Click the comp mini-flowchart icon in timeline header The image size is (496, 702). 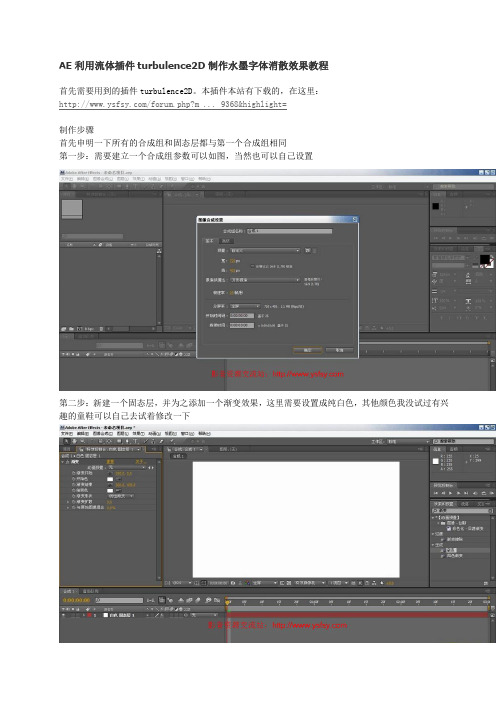point(150,600)
